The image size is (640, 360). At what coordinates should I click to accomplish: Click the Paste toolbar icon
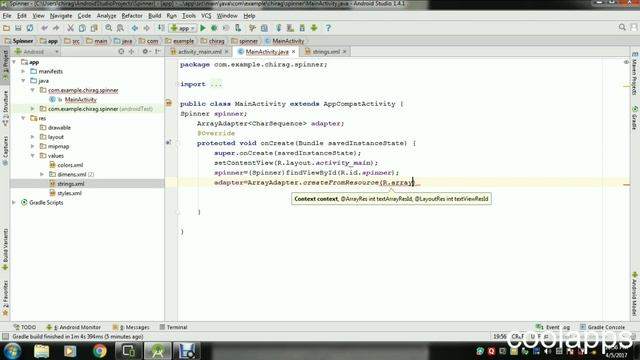(x=94, y=28)
